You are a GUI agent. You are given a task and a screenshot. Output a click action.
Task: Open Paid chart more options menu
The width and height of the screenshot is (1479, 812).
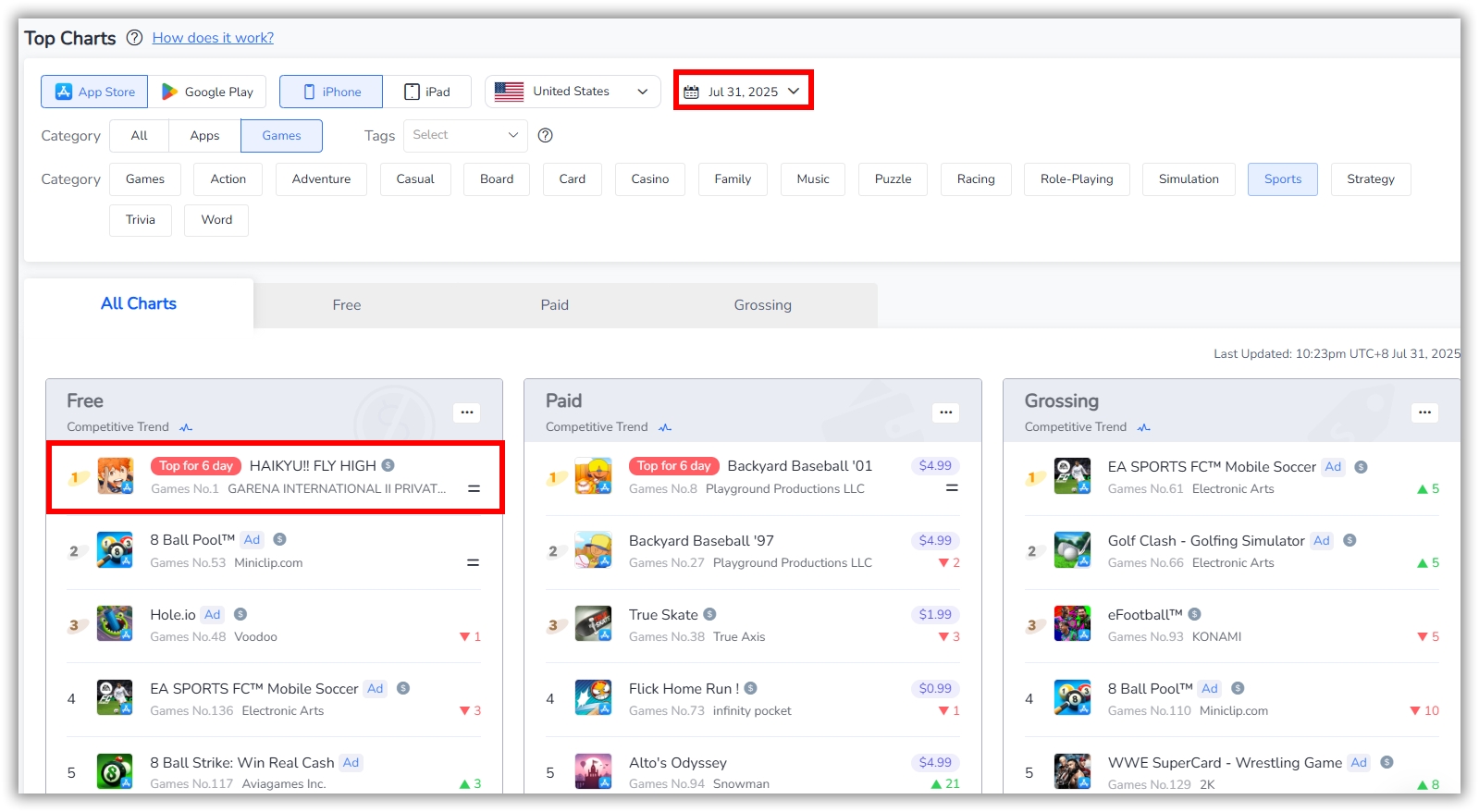coord(945,412)
